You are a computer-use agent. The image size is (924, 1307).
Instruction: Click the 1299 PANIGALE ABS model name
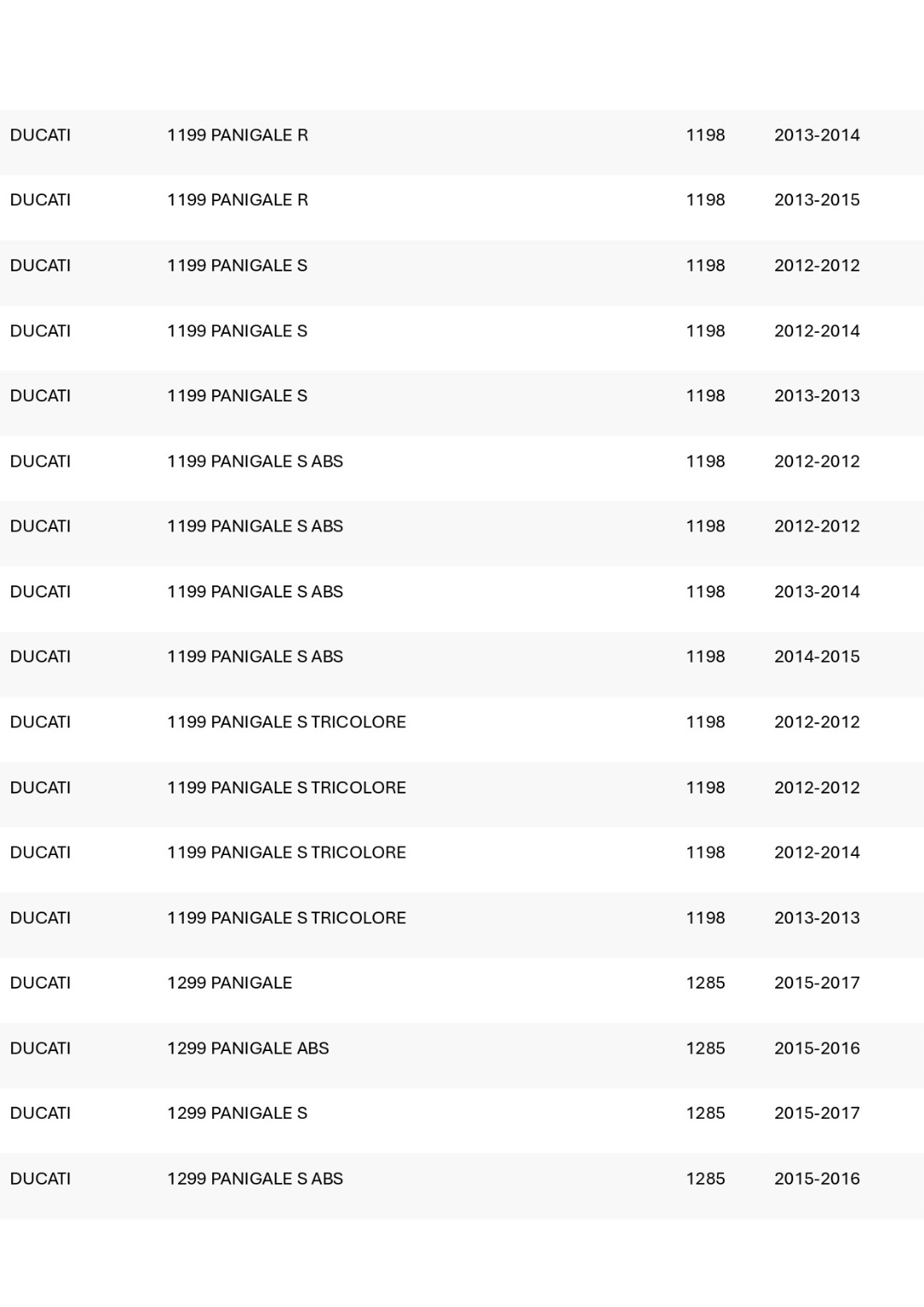coord(248,1049)
